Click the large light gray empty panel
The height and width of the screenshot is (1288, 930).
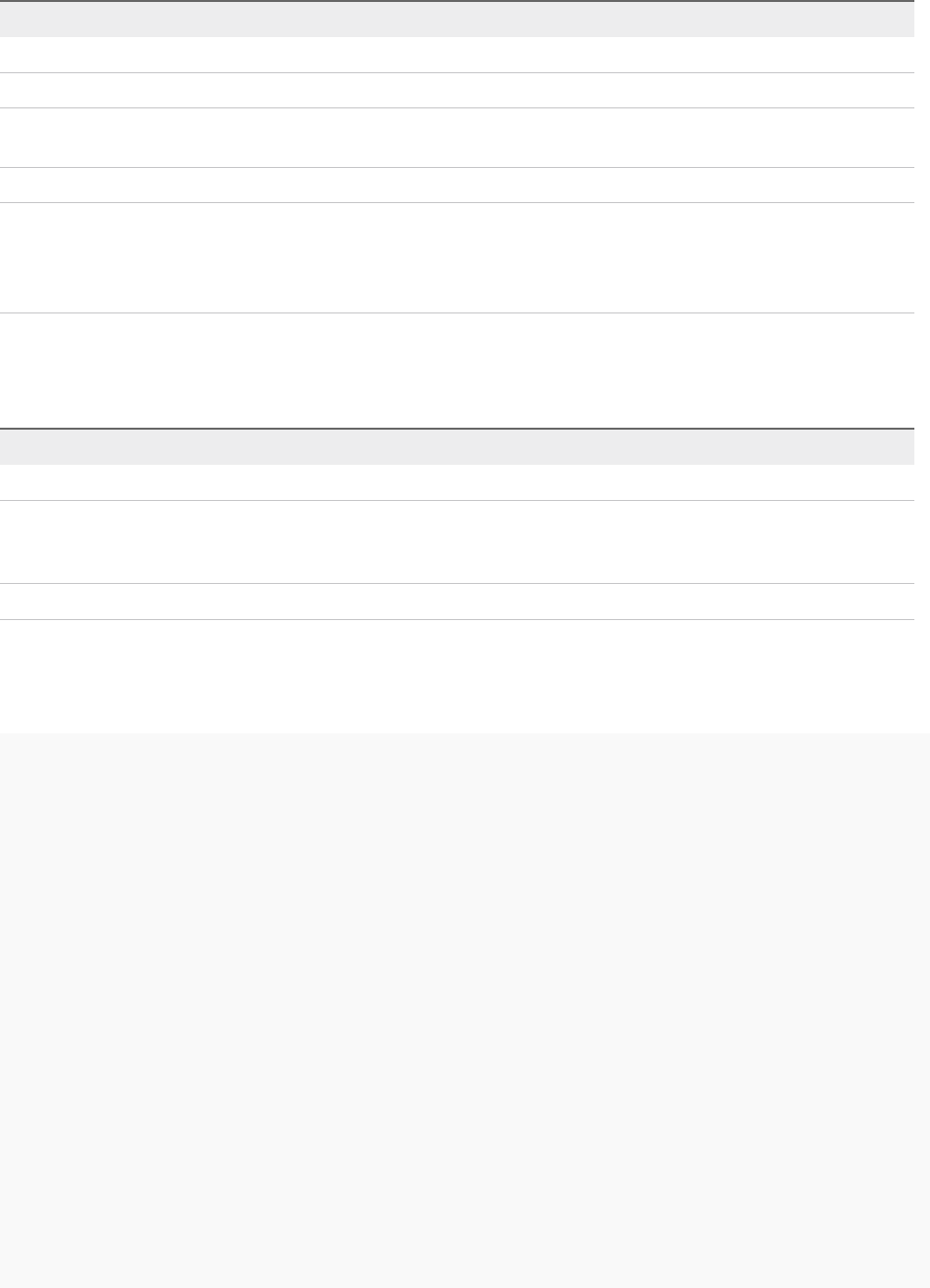coord(465,1010)
